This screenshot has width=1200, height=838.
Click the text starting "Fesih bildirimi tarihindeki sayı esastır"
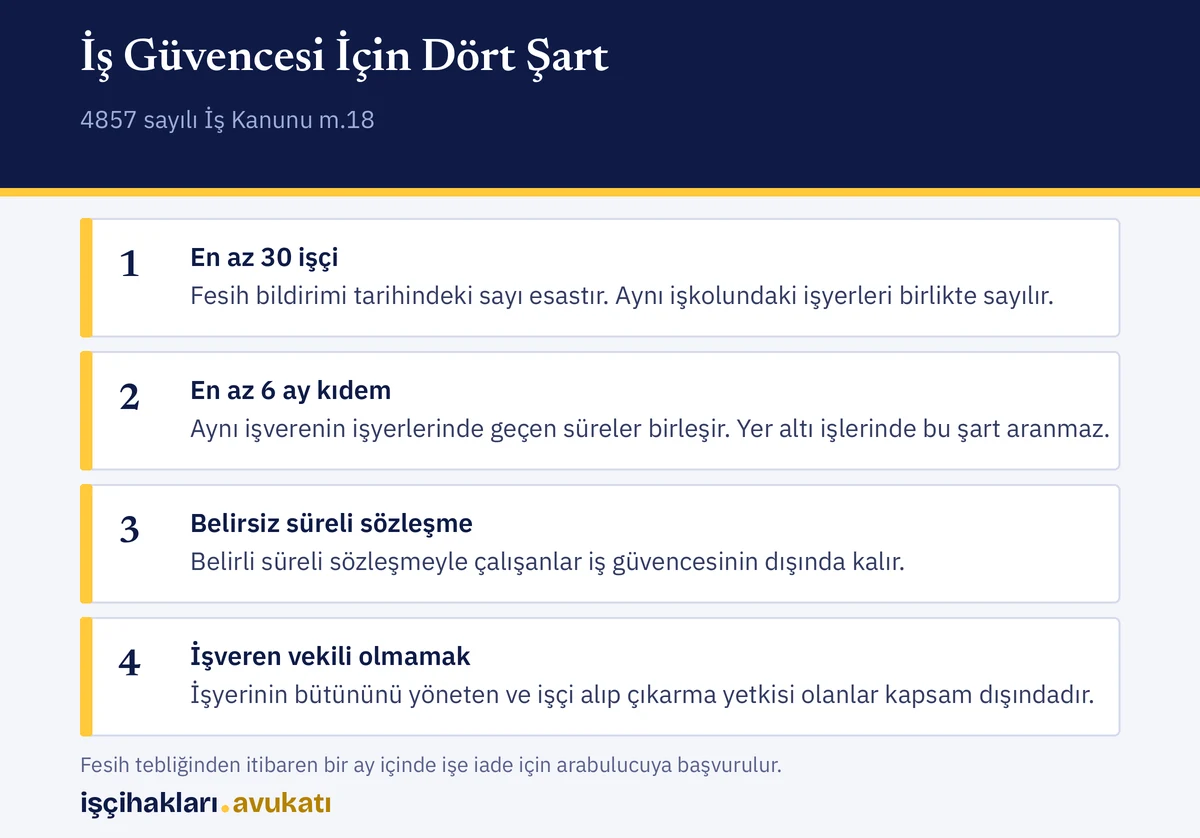click(x=622, y=296)
